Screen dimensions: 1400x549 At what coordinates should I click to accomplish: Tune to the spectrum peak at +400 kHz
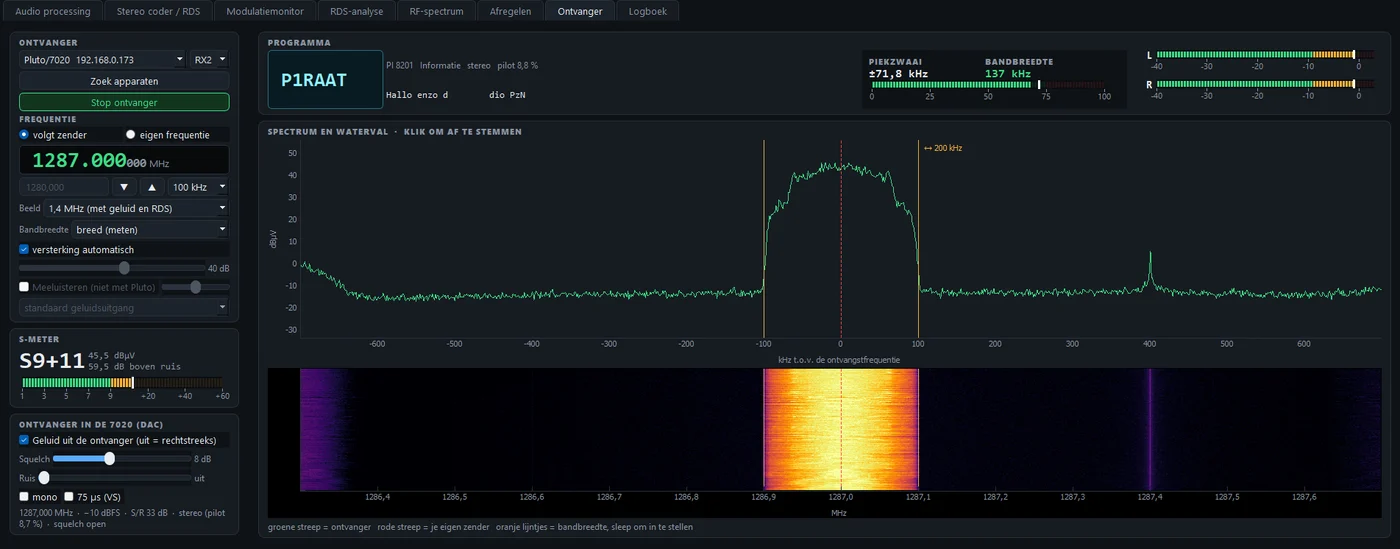pos(1150,270)
